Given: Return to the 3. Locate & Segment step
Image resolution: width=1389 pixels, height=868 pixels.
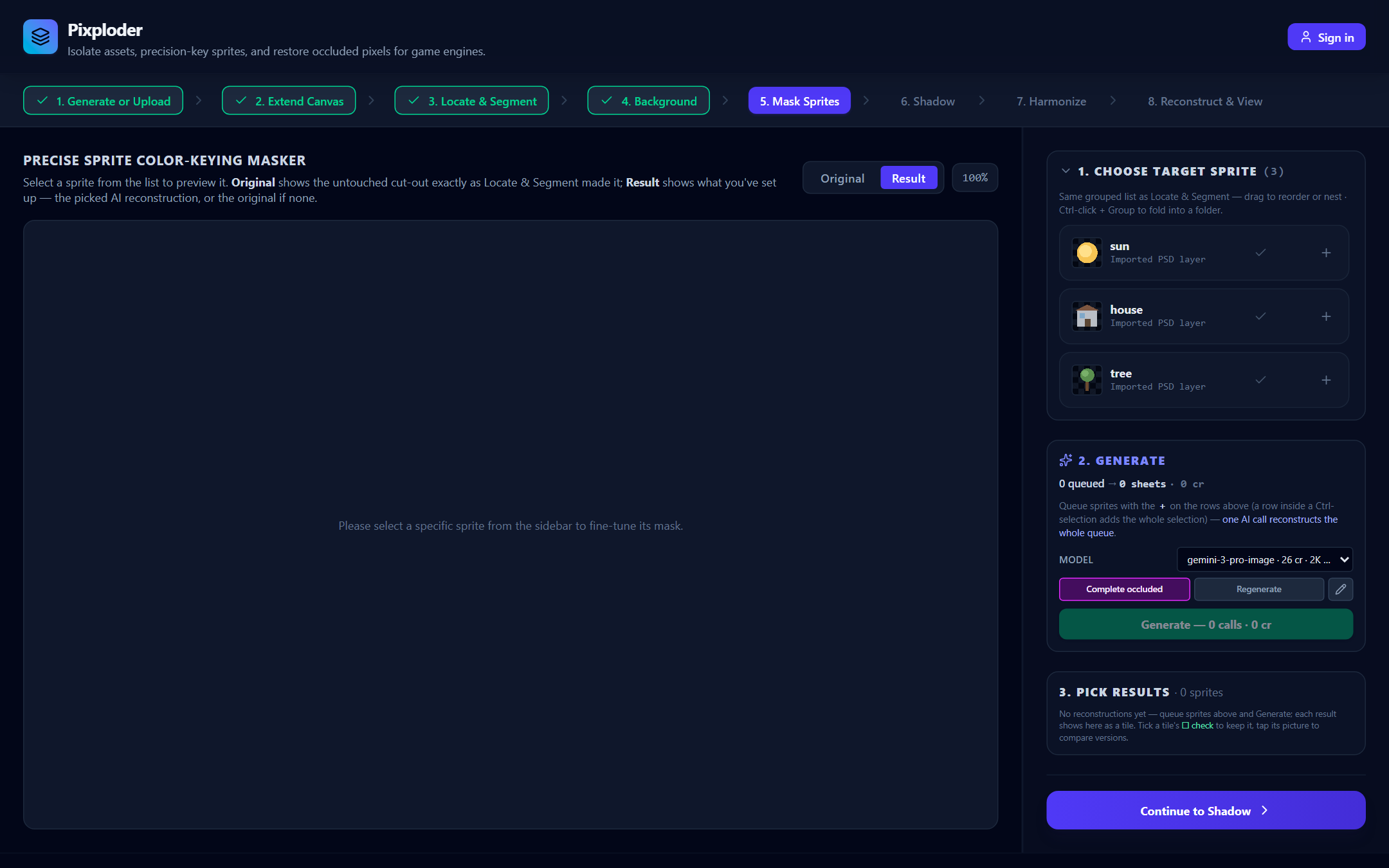Looking at the screenshot, I should tap(471, 101).
